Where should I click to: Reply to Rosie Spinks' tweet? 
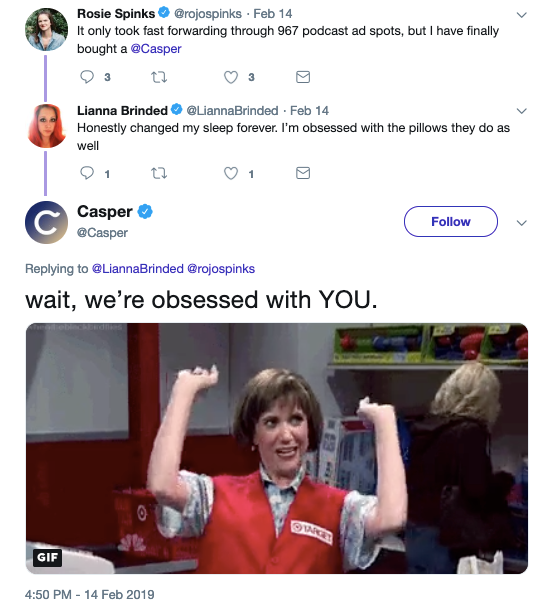tap(87, 77)
